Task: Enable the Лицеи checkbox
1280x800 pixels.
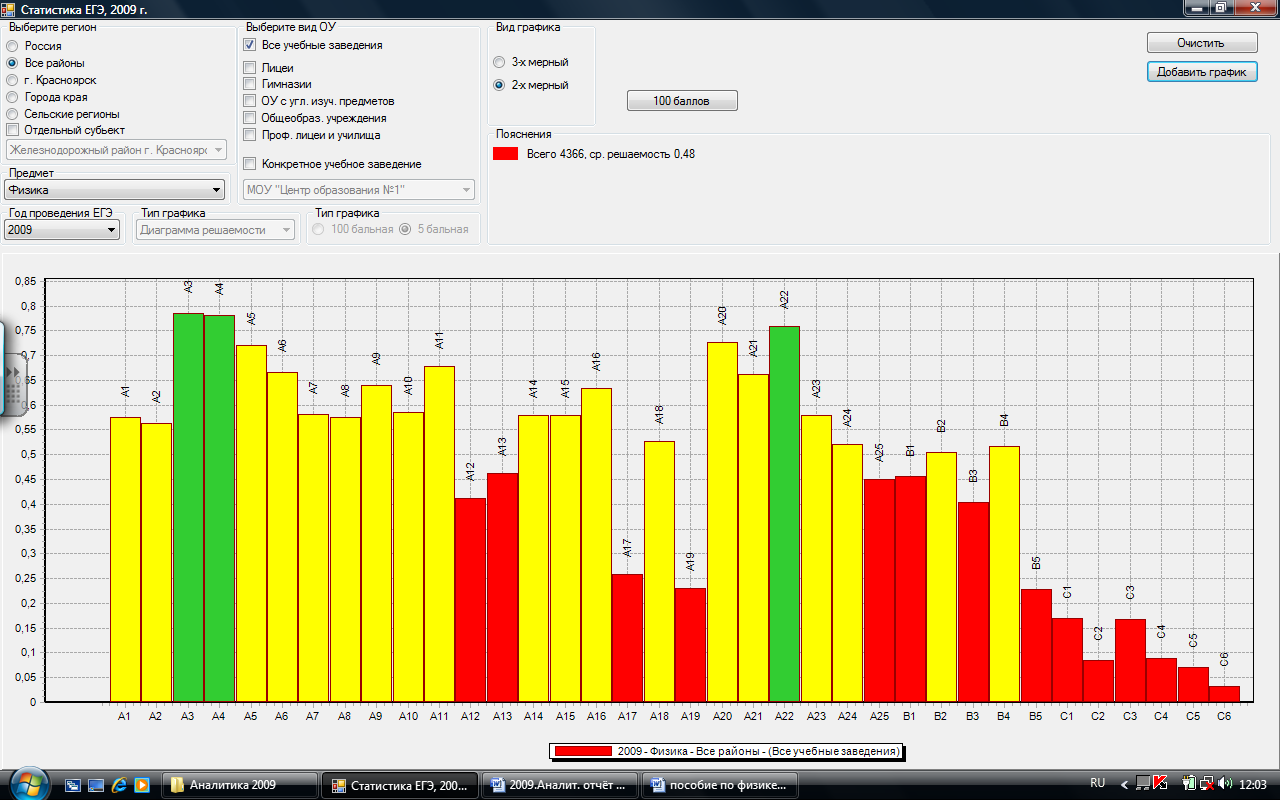Action: pos(250,68)
